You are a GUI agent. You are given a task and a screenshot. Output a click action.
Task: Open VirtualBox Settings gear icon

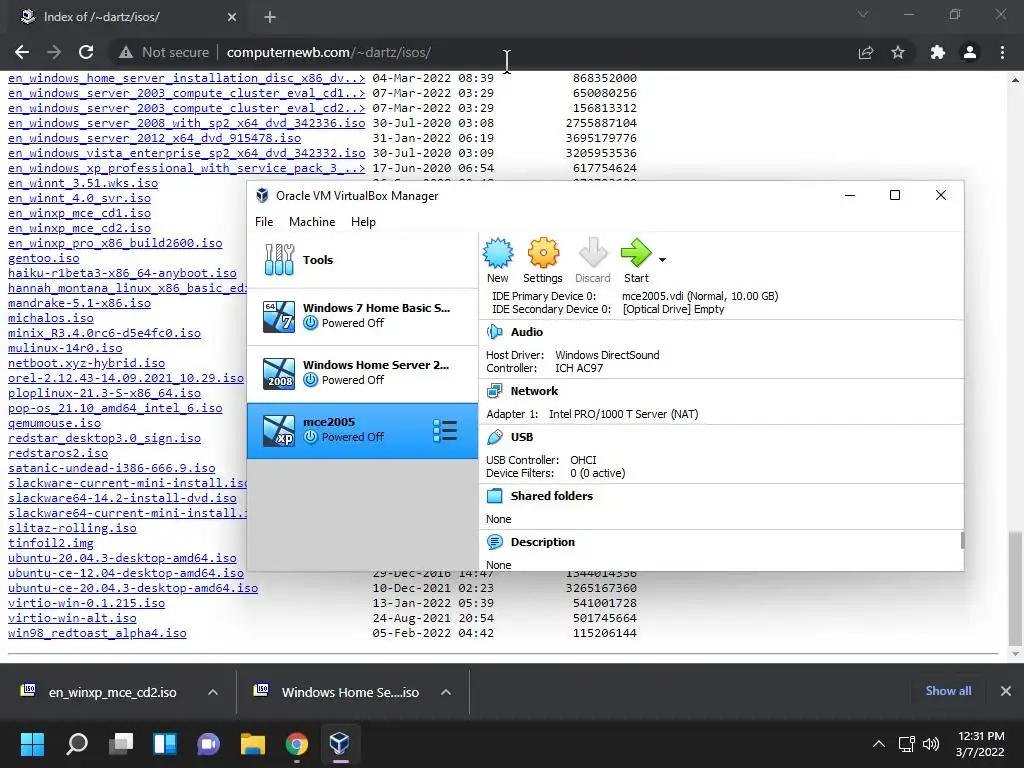543,253
